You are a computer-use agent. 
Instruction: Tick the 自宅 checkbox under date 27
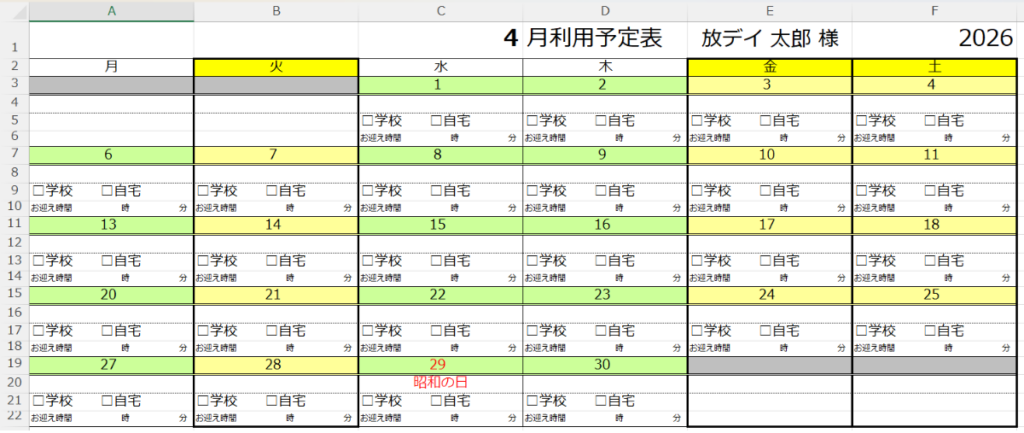click(107, 401)
